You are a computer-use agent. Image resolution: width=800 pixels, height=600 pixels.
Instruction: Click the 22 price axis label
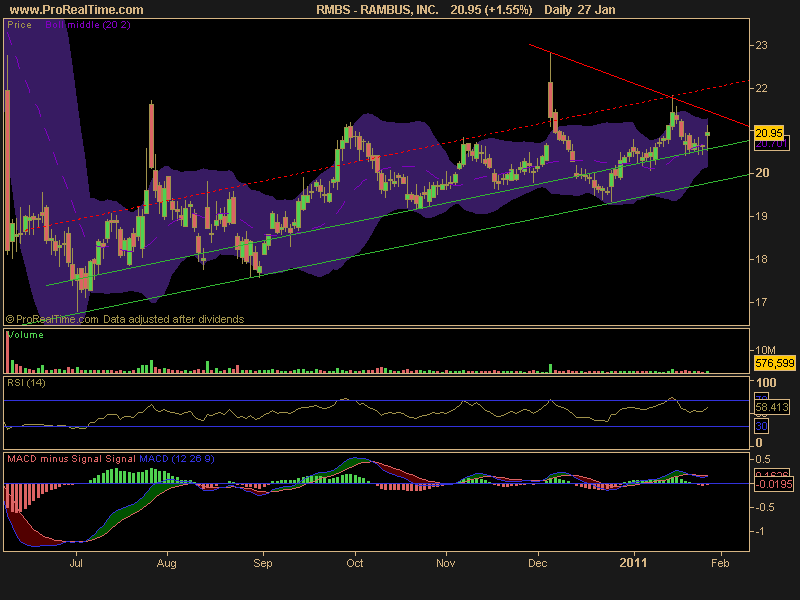[x=761, y=88]
